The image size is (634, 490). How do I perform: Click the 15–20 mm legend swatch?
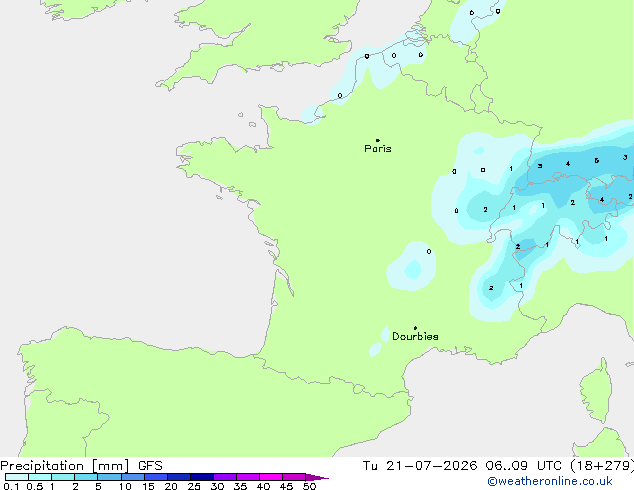(x=156, y=477)
